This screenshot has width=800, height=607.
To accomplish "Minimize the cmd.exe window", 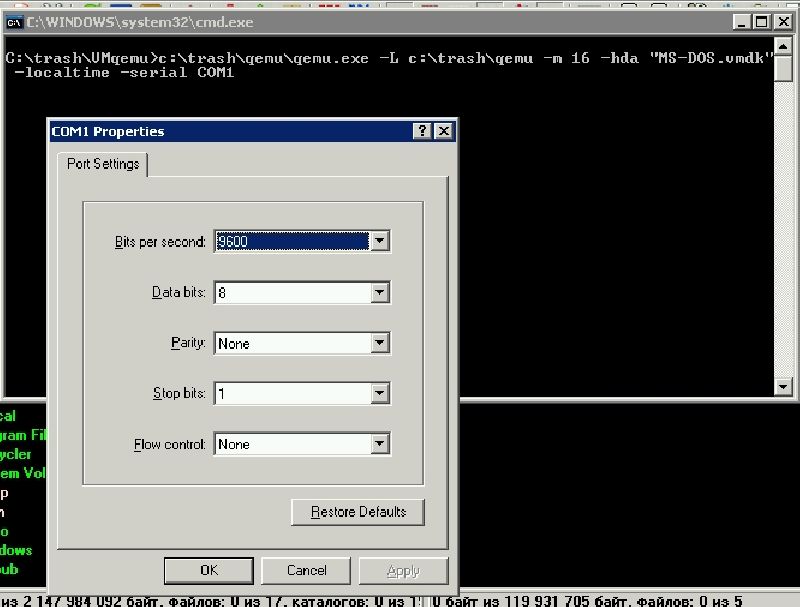I will 741,21.
